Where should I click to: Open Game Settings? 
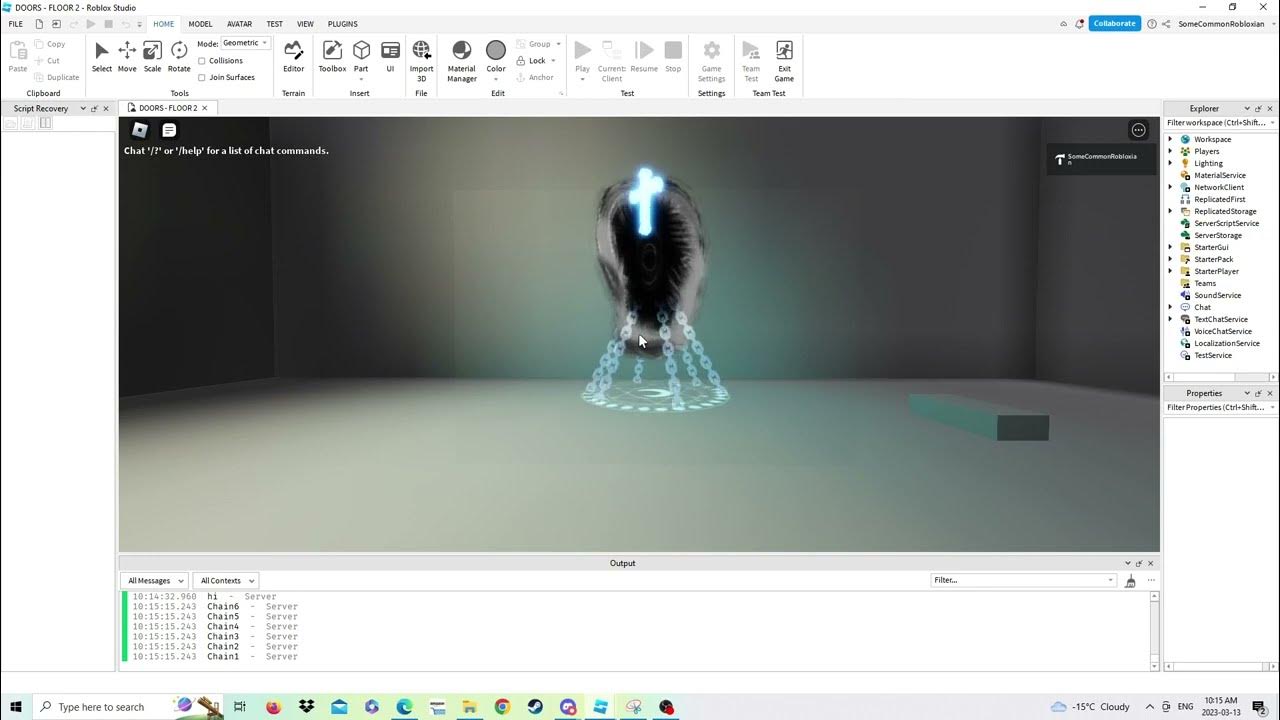point(711,60)
